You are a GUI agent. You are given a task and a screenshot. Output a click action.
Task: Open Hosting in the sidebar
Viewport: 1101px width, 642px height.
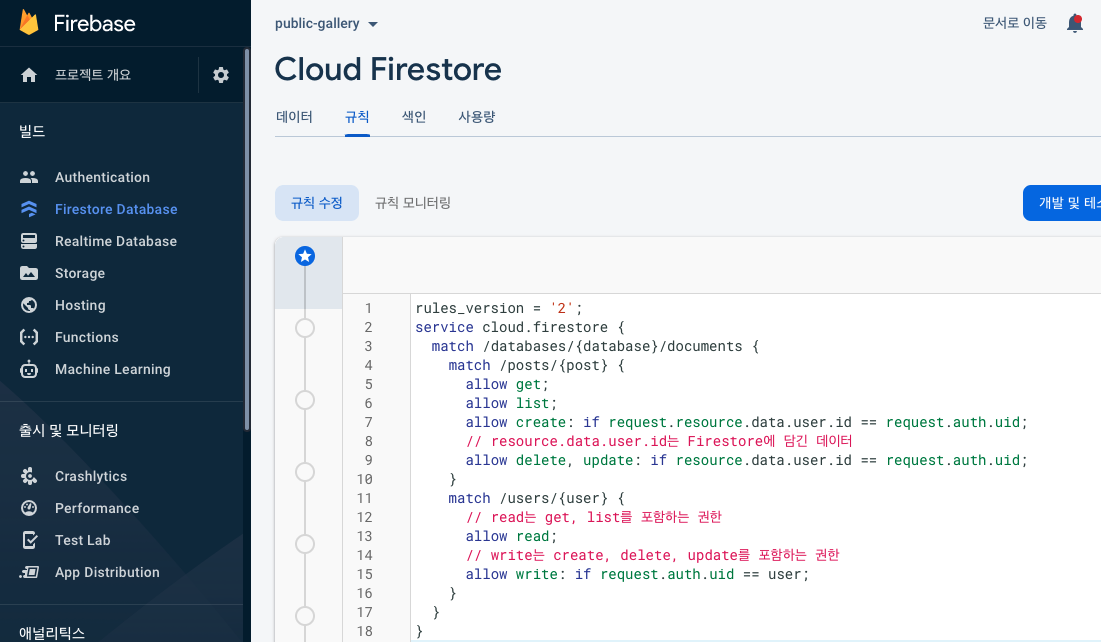tap(80, 305)
